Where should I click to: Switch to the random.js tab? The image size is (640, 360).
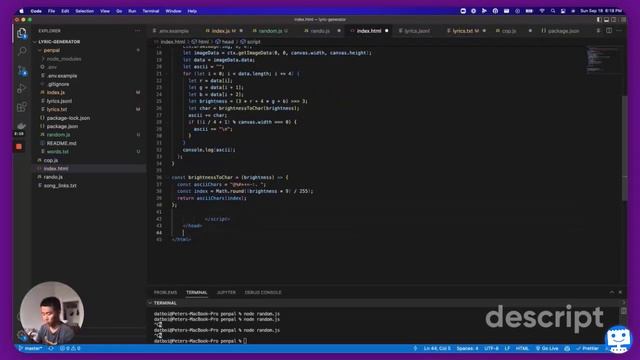(x=270, y=31)
